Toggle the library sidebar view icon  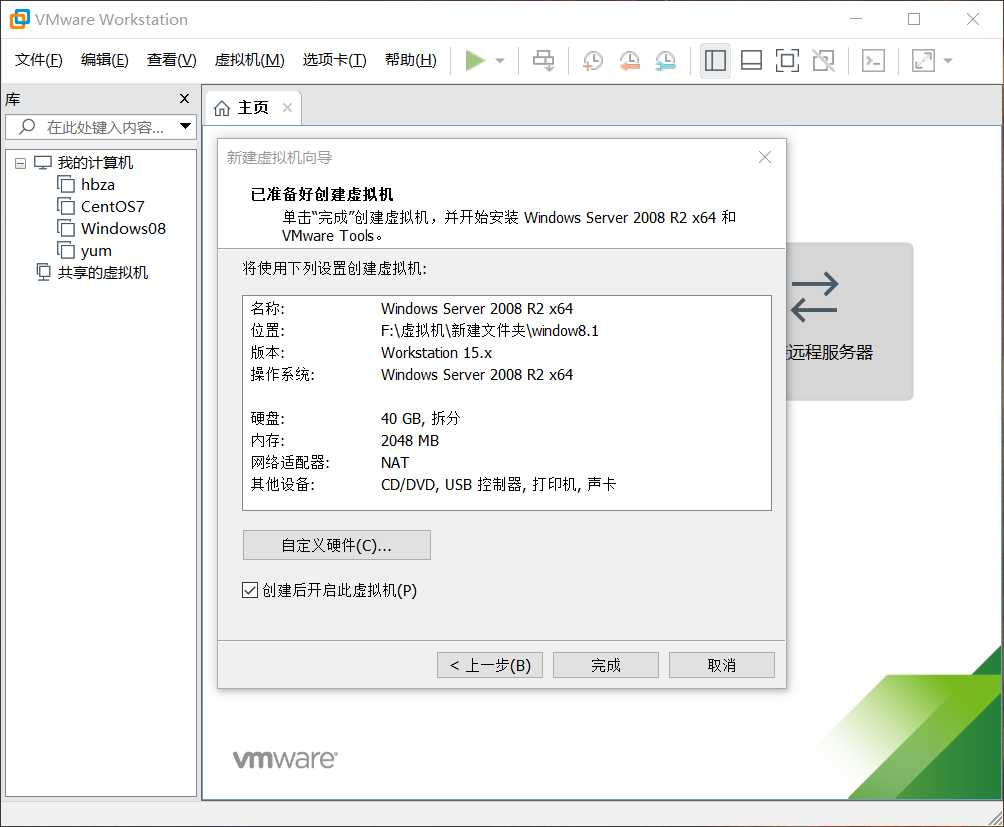coord(715,61)
